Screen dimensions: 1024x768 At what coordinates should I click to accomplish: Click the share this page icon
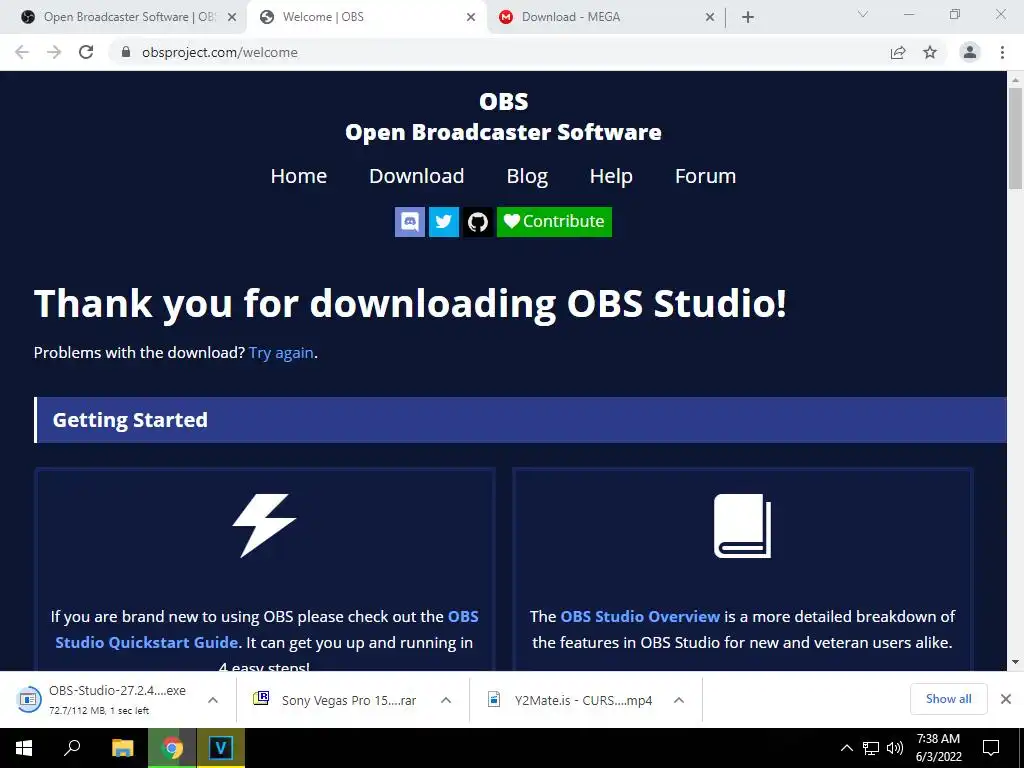898,52
